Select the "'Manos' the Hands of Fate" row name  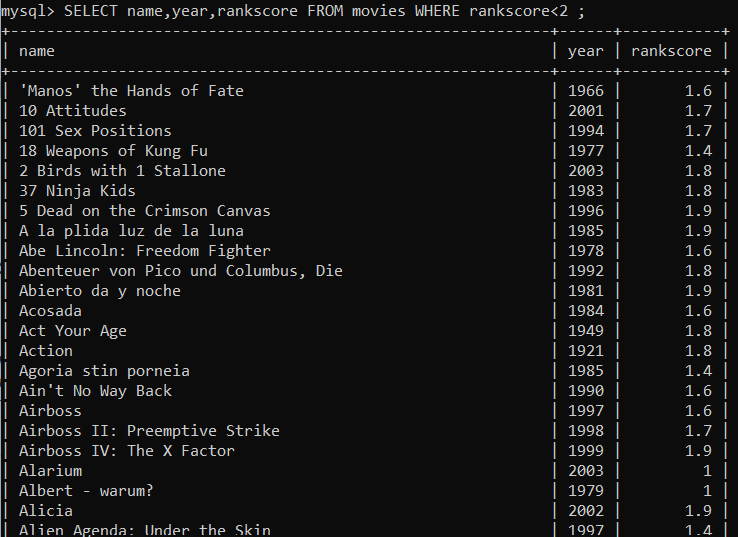pos(131,90)
